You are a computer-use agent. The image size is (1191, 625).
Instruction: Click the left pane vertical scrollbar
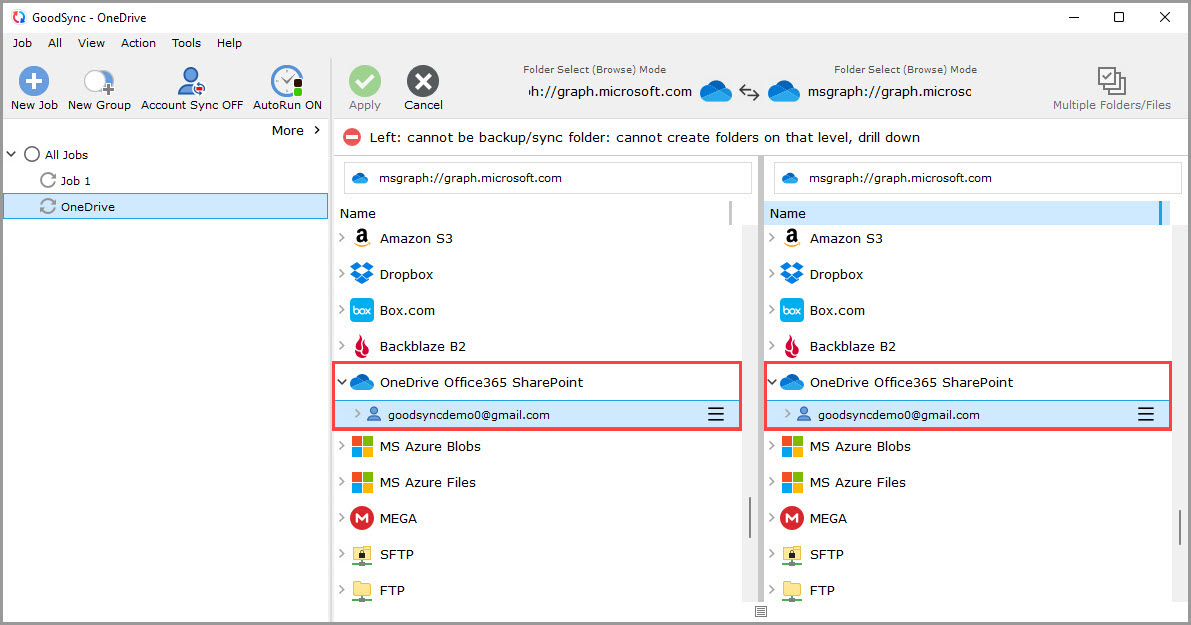click(750, 517)
